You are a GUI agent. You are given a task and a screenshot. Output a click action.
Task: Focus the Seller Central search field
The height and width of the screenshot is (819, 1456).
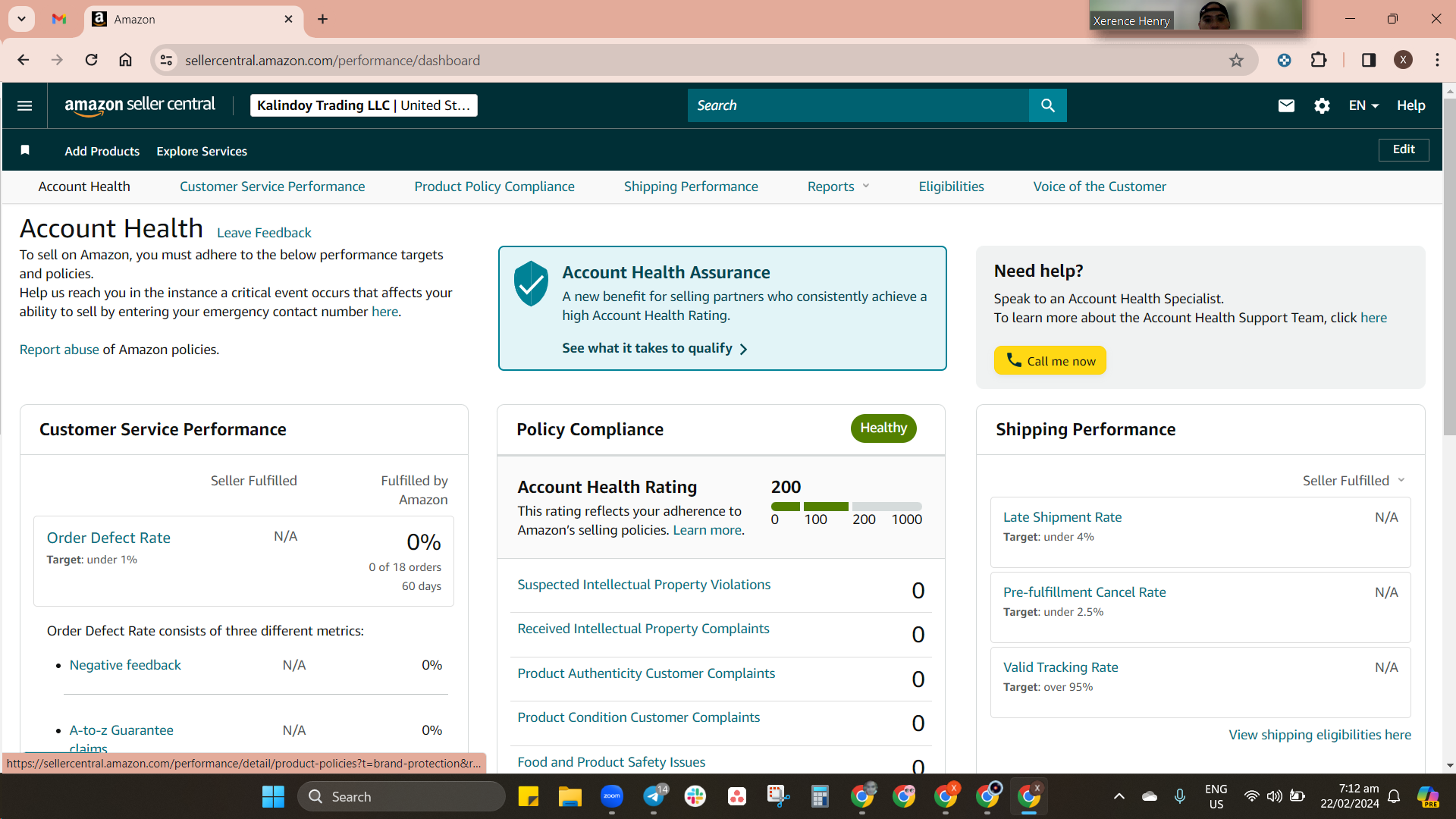click(858, 105)
